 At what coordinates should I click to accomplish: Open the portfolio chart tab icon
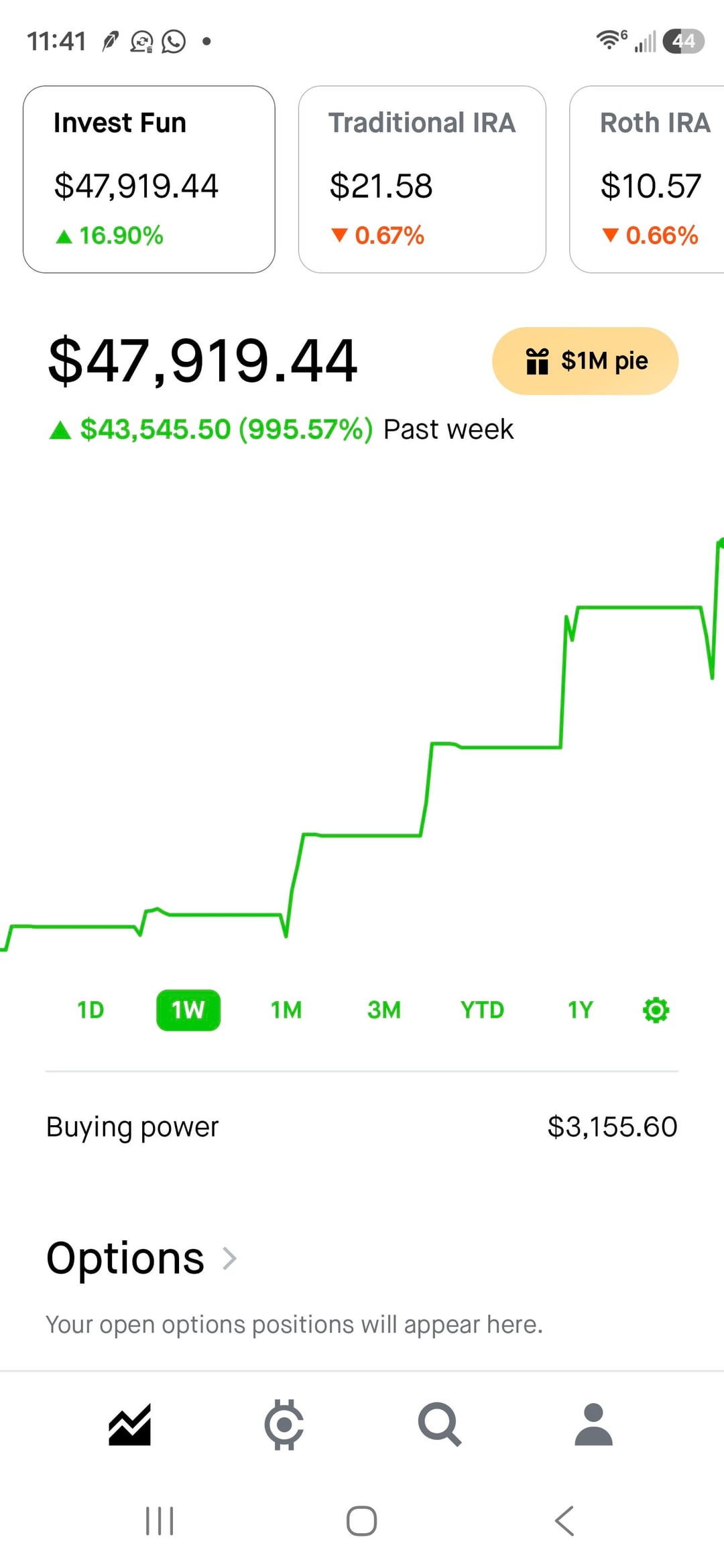point(129,1424)
